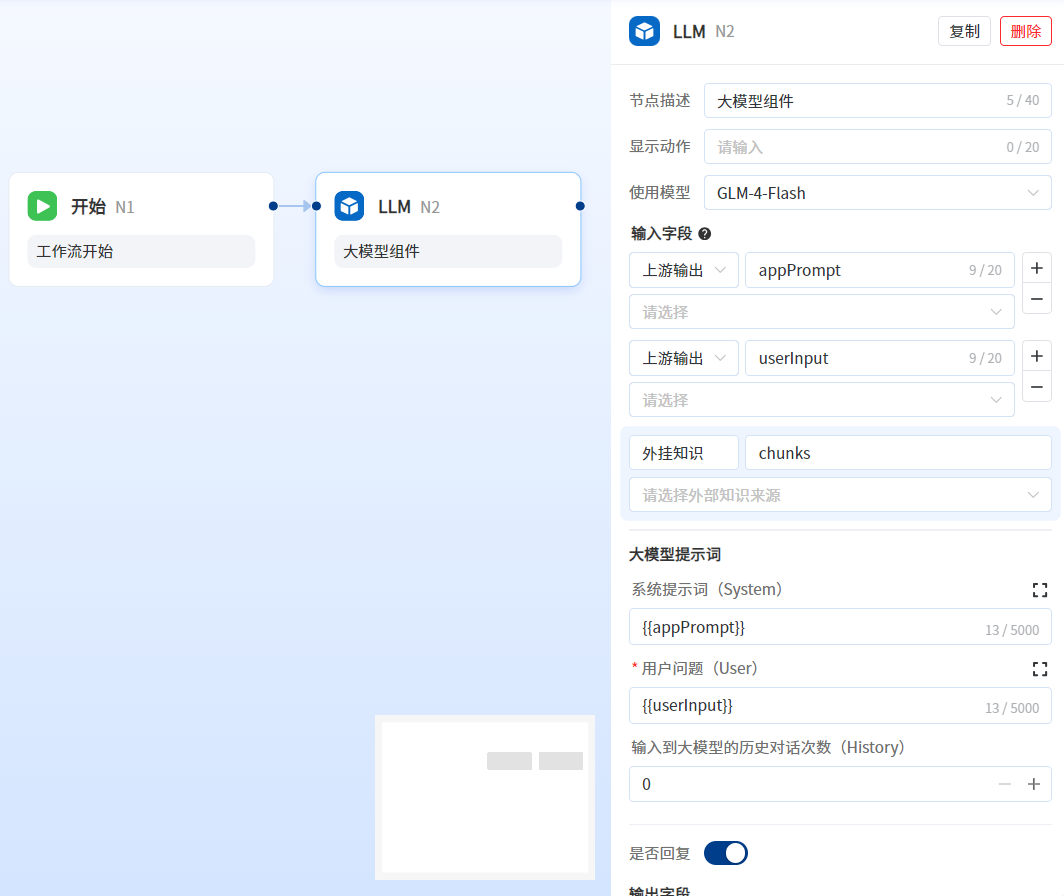The width and height of the screenshot is (1064, 896).
Task: Add input field after appPrompt row
Action: (1037, 268)
